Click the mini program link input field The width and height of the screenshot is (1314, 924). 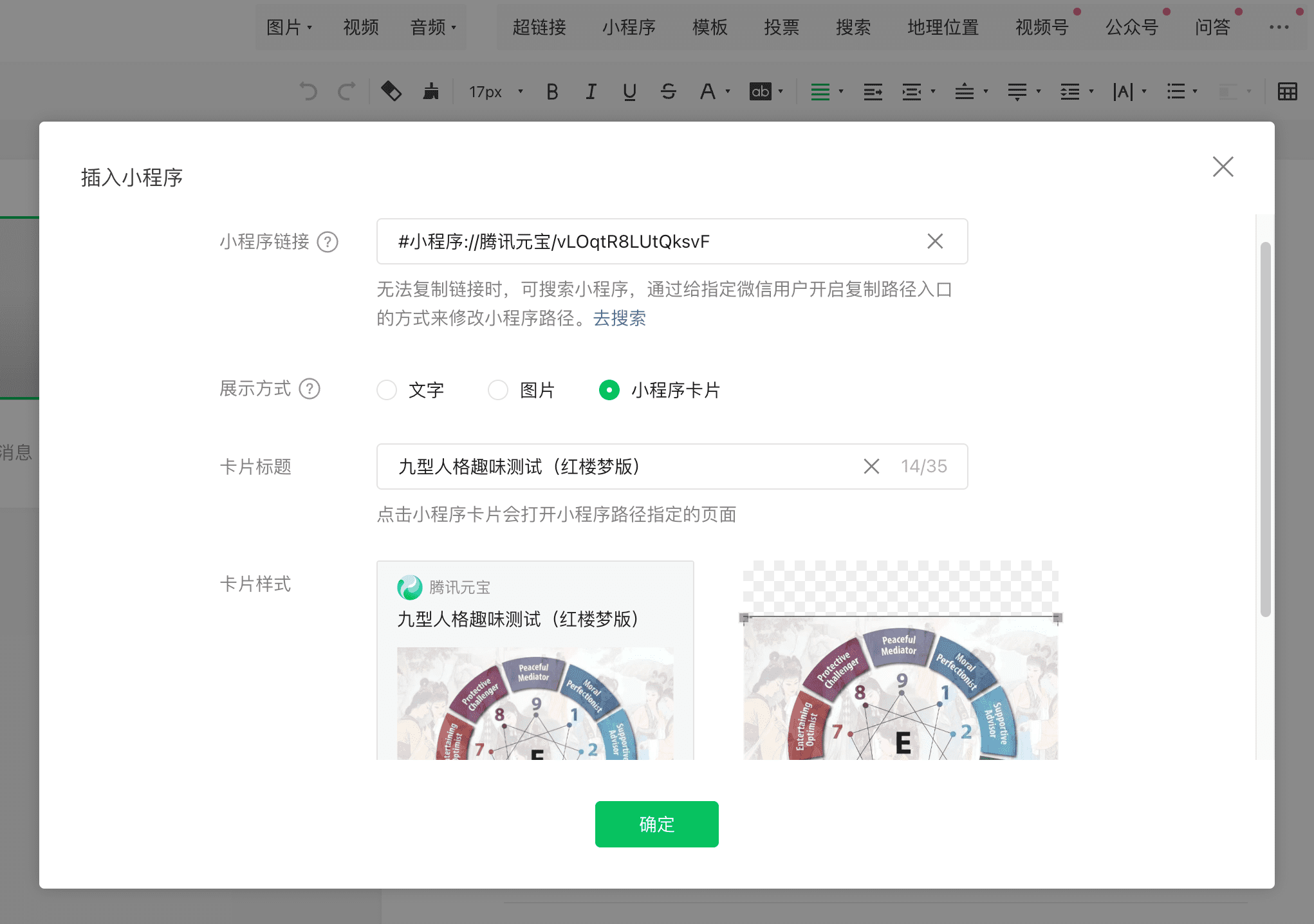(672, 241)
